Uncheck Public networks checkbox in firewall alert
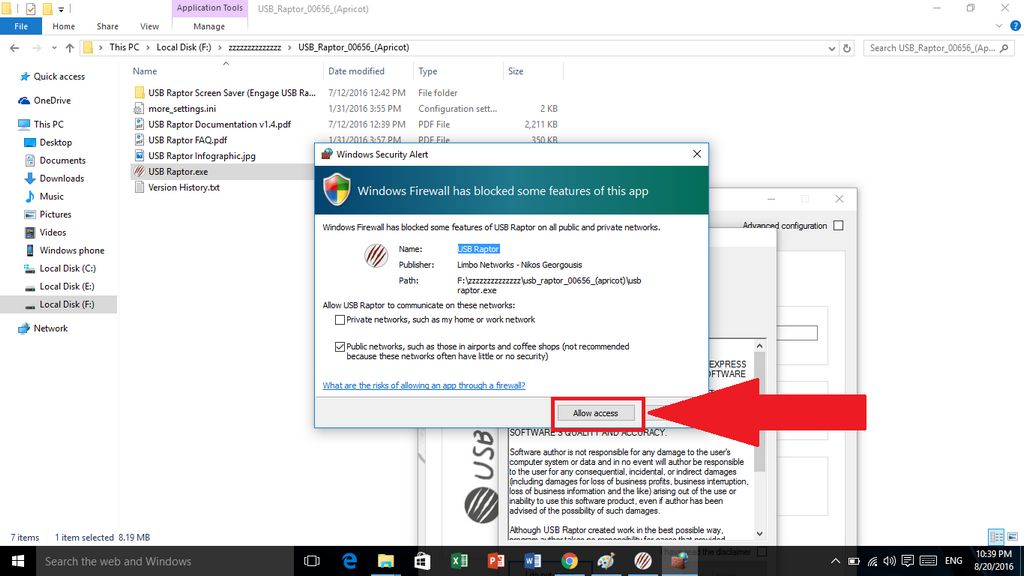The height and width of the screenshot is (576, 1024). coord(340,347)
